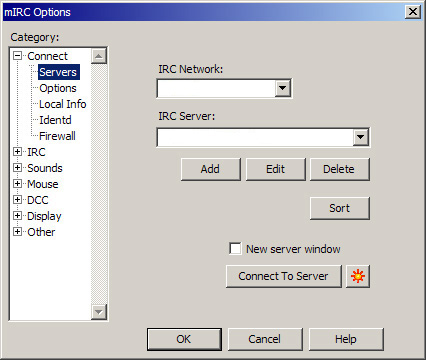Expand the Display category node
Screen dimensions: 426x360
(x=17, y=216)
